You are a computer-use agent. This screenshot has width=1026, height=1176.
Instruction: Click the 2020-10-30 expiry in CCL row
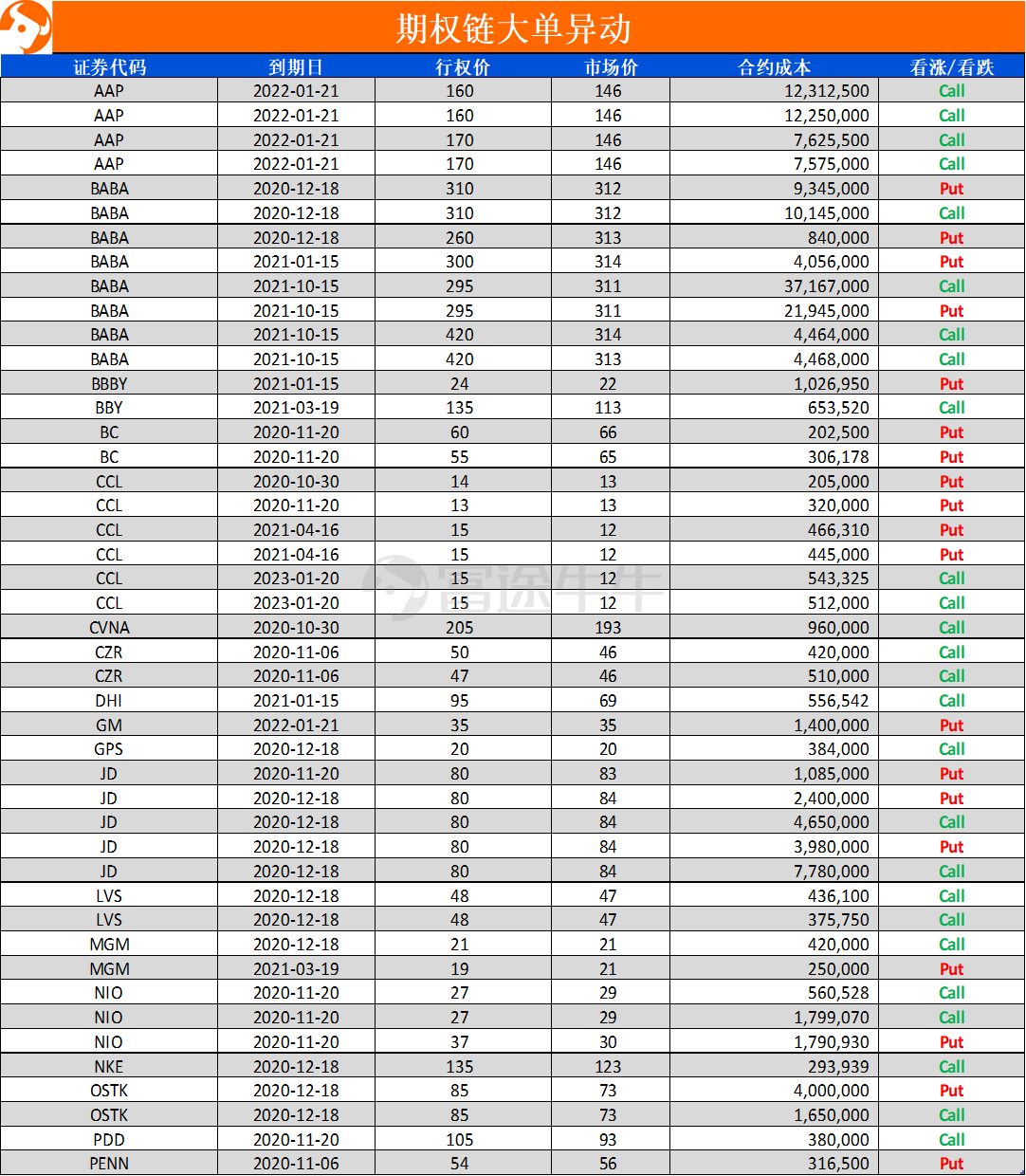click(296, 482)
